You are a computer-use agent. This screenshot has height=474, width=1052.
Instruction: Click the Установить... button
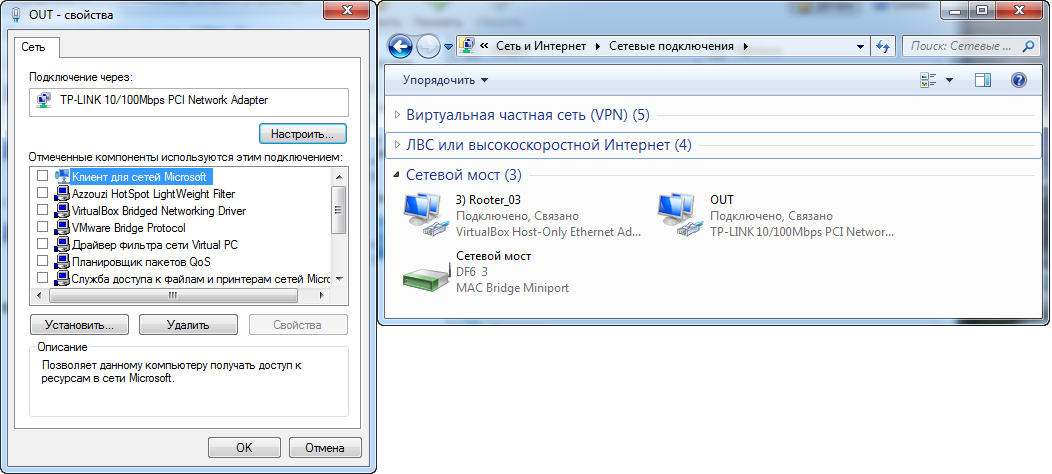[x=79, y=325]
